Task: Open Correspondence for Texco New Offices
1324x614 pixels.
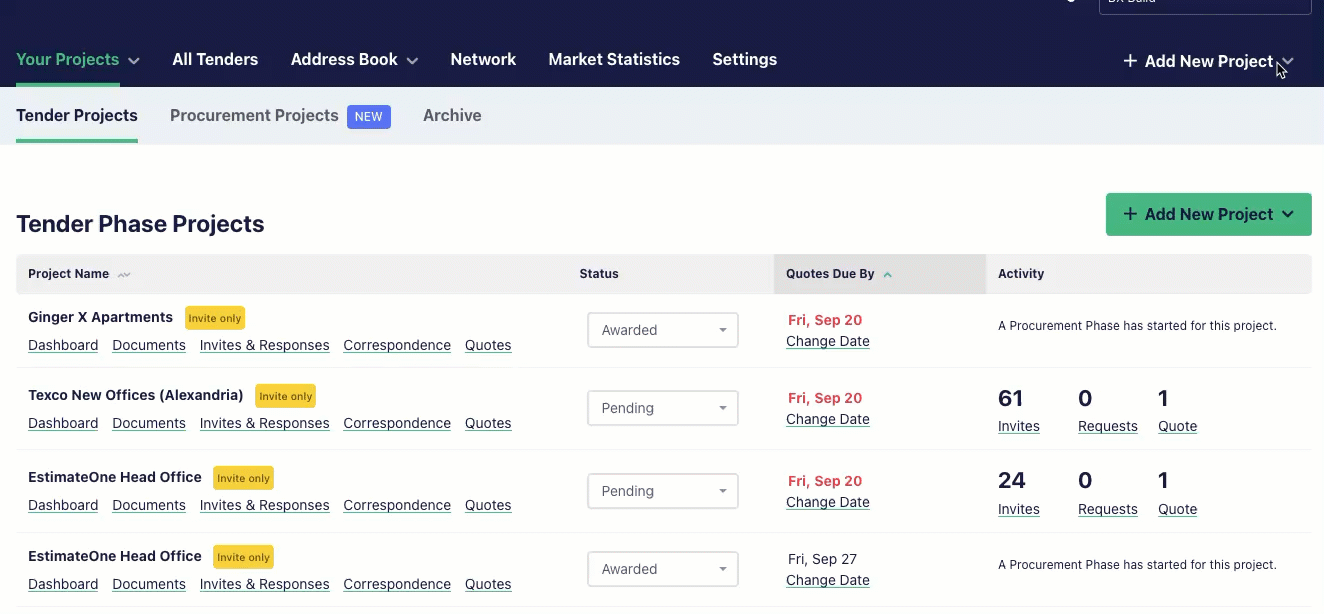Action: [397, 424]
